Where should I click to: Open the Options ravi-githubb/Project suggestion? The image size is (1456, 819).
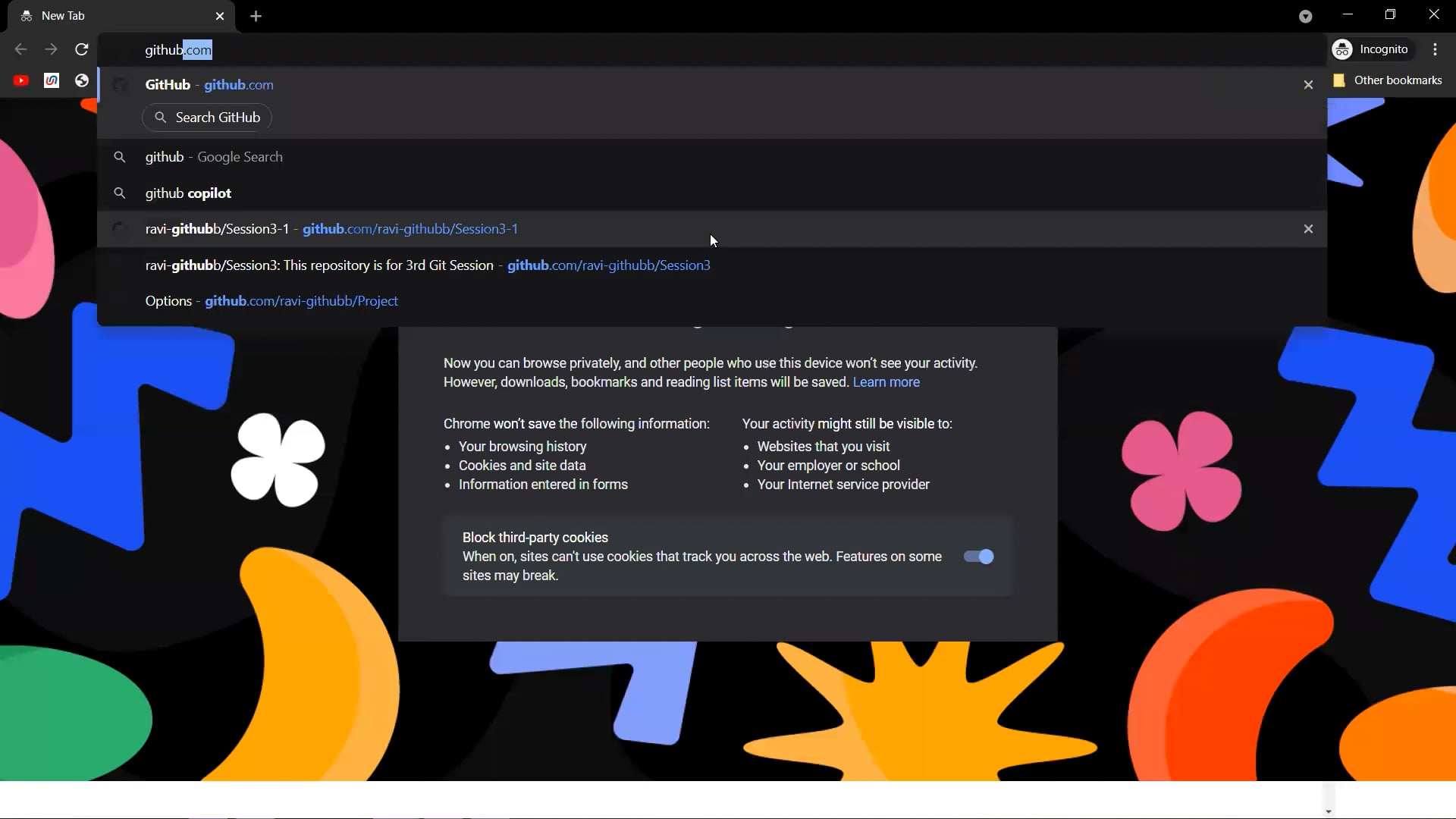point(712,301)
